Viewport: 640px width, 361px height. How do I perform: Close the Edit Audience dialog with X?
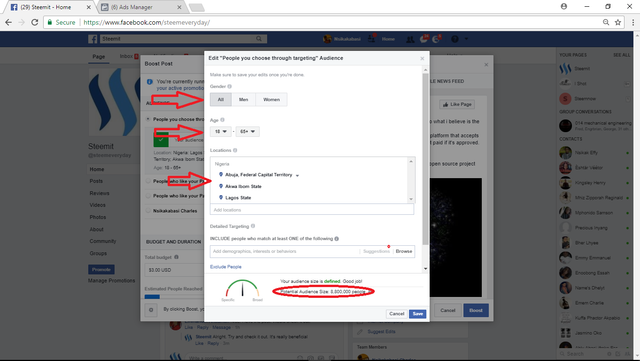click(x=422, y=58)
